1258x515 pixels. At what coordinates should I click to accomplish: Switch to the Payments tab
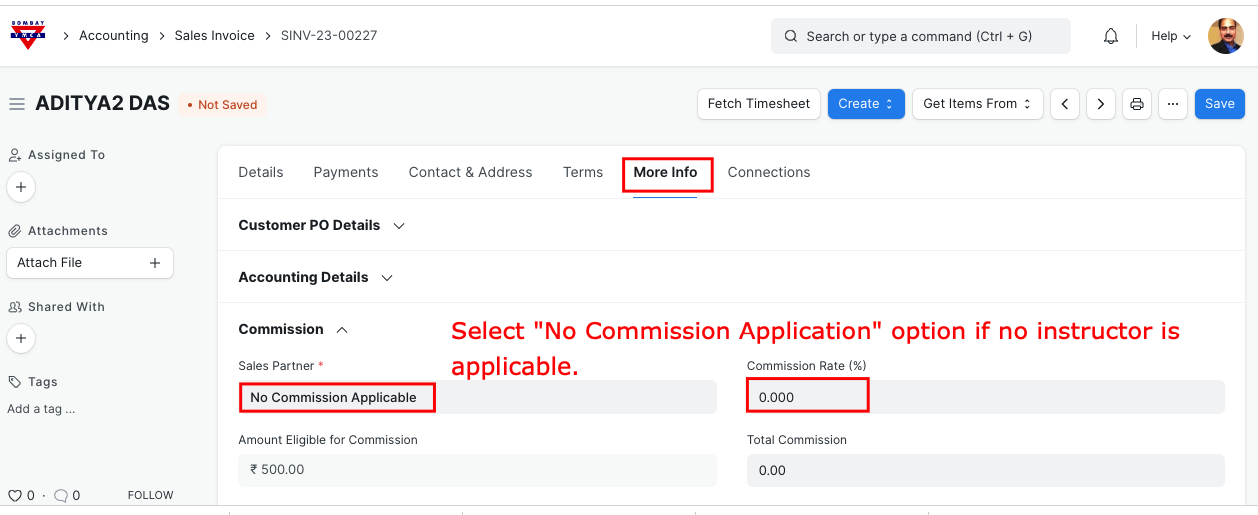pyautogui.click(x=345, y=172)
